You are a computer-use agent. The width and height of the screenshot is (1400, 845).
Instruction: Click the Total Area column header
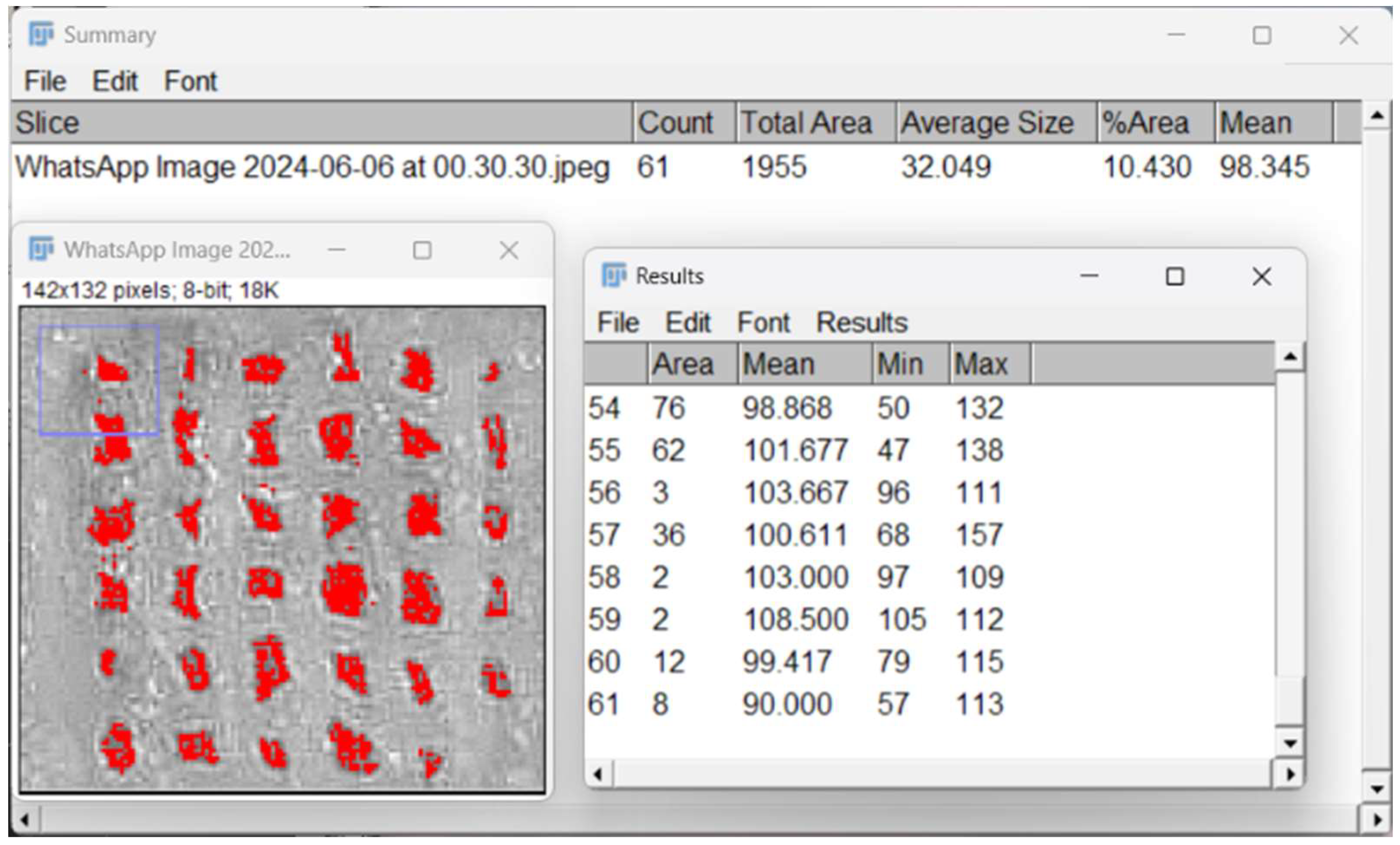coord(807,123)
